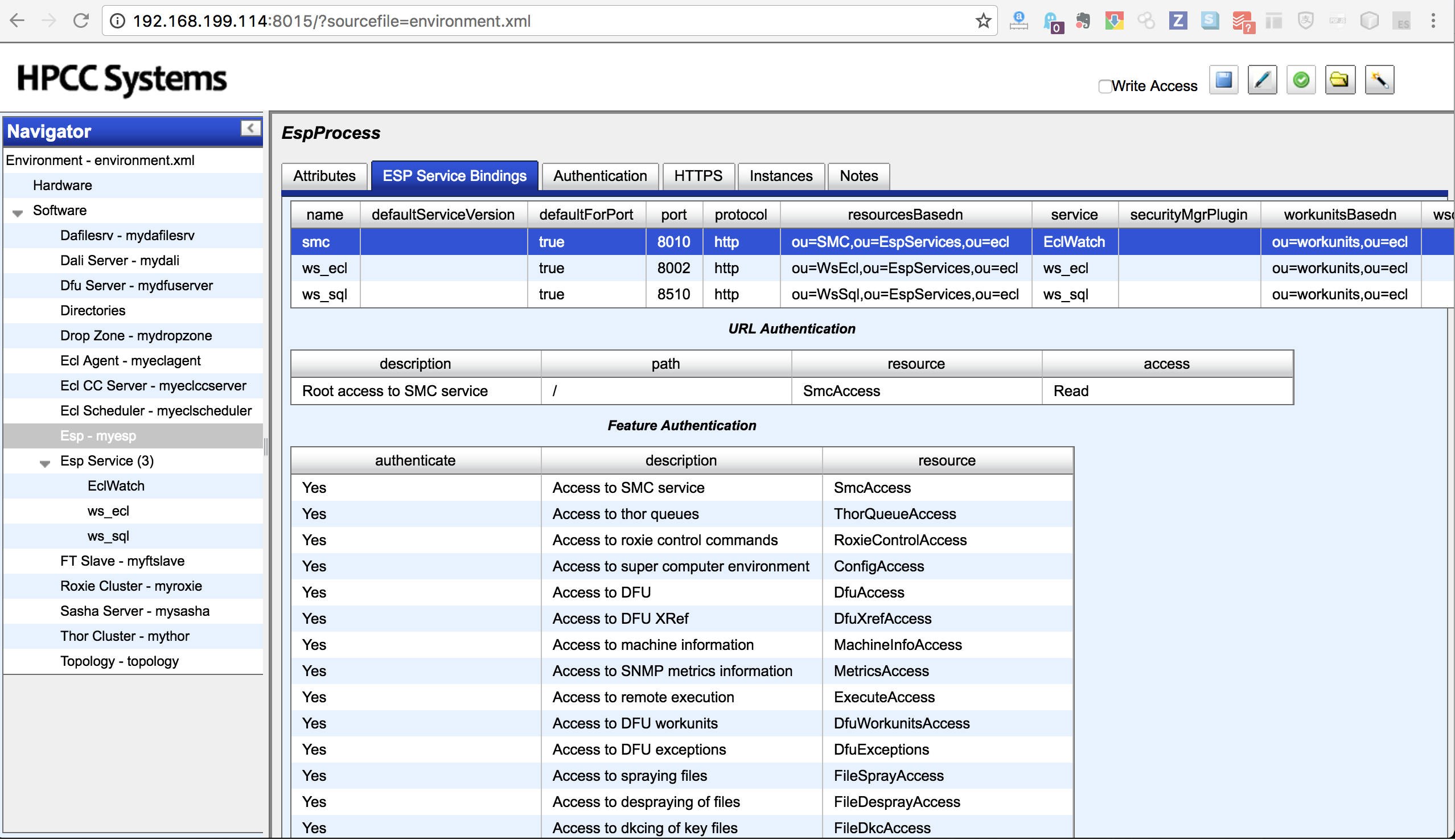This screenshot has height=840, width=1455.
Task: Enable the Write Access checkbox
Action: pyautogui.click(x=1104, y=87)
